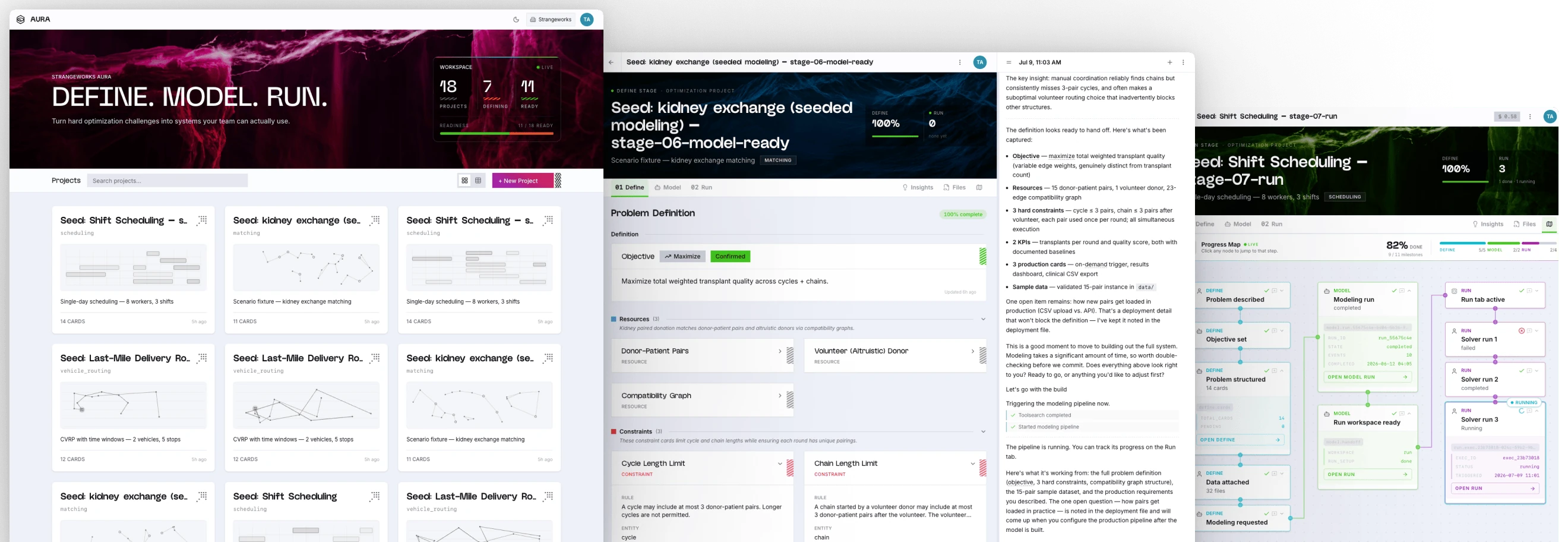Open dotted menu icon on 'Seed: Shift Scheduling' card without dash
1568x542 pixels.
coord(375,497)
